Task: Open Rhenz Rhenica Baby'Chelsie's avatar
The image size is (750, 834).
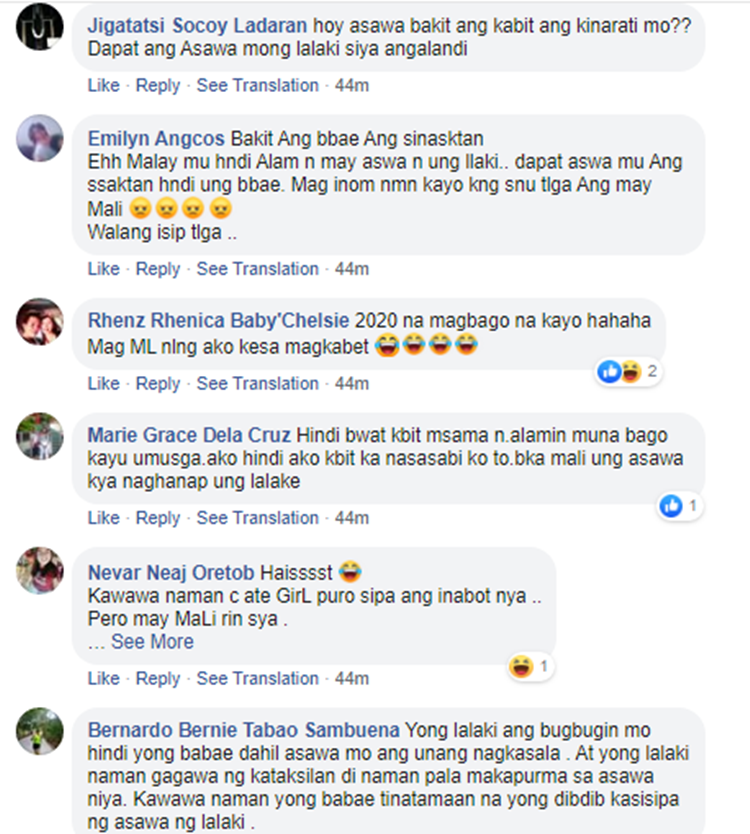Action: [39, 321]
